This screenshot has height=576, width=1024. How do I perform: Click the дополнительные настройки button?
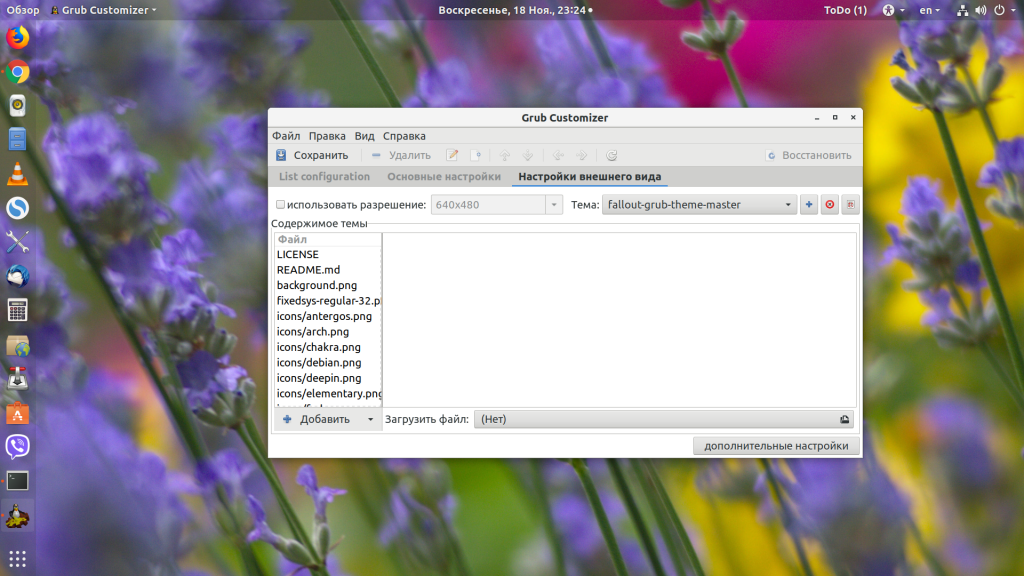776,446
